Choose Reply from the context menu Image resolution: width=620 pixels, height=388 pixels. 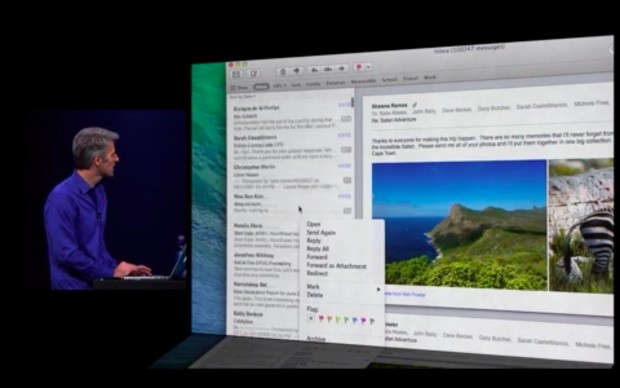314,240
